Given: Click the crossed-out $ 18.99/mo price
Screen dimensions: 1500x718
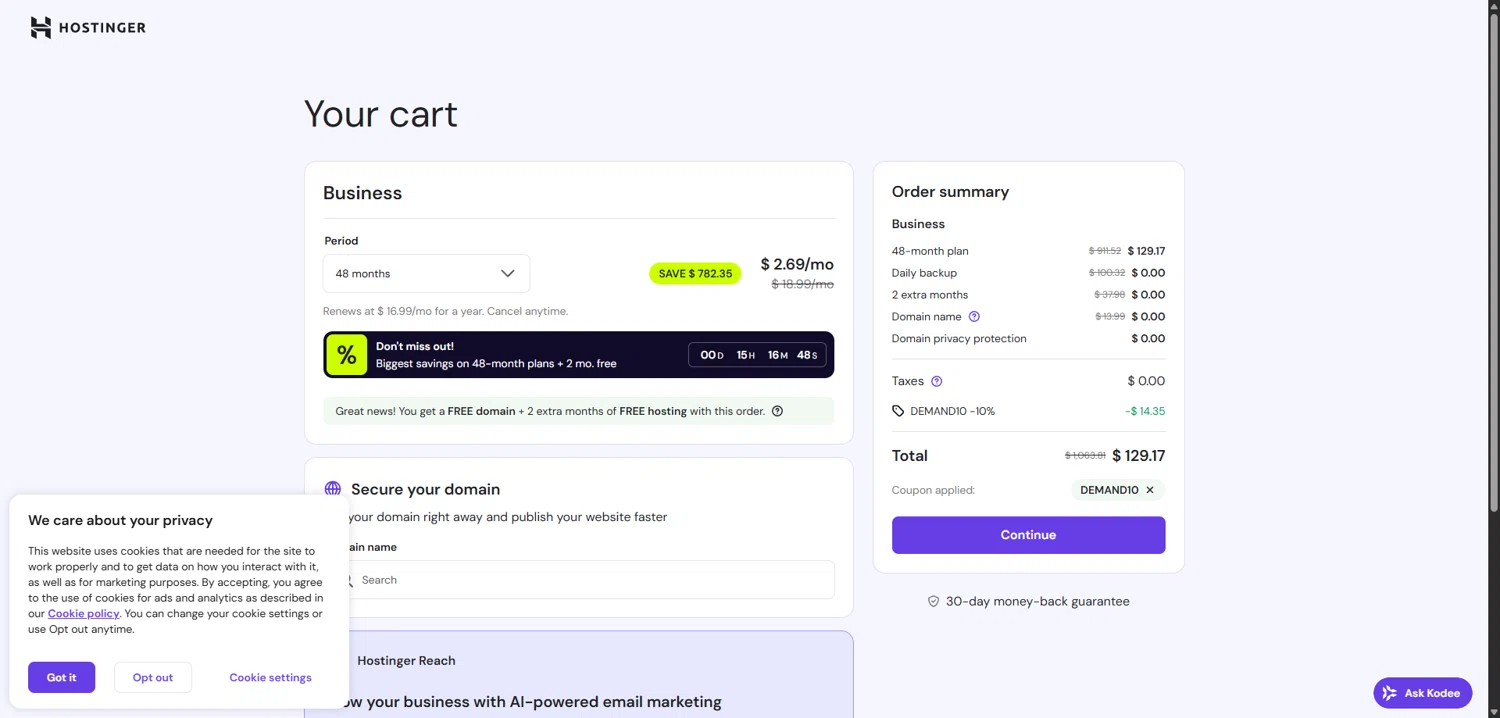Looking at the screenshot, I should point(802,284).
